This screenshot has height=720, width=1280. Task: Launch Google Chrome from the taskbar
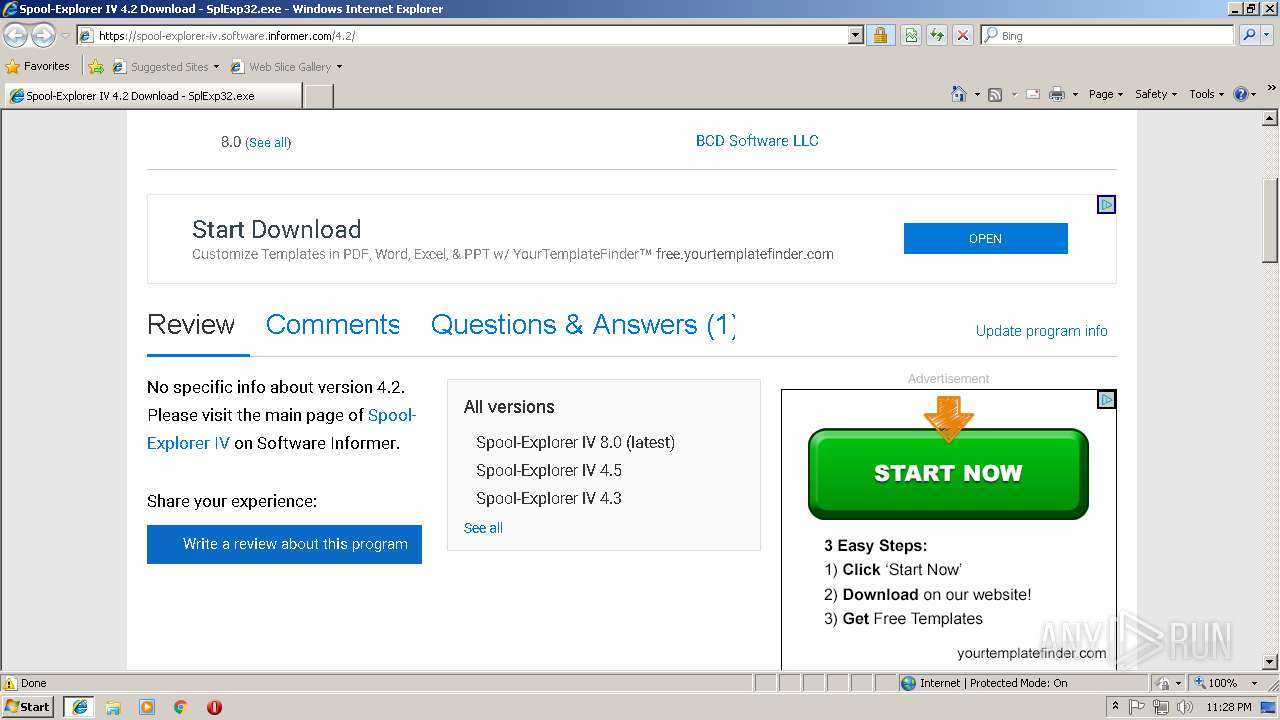pos(181,707)
